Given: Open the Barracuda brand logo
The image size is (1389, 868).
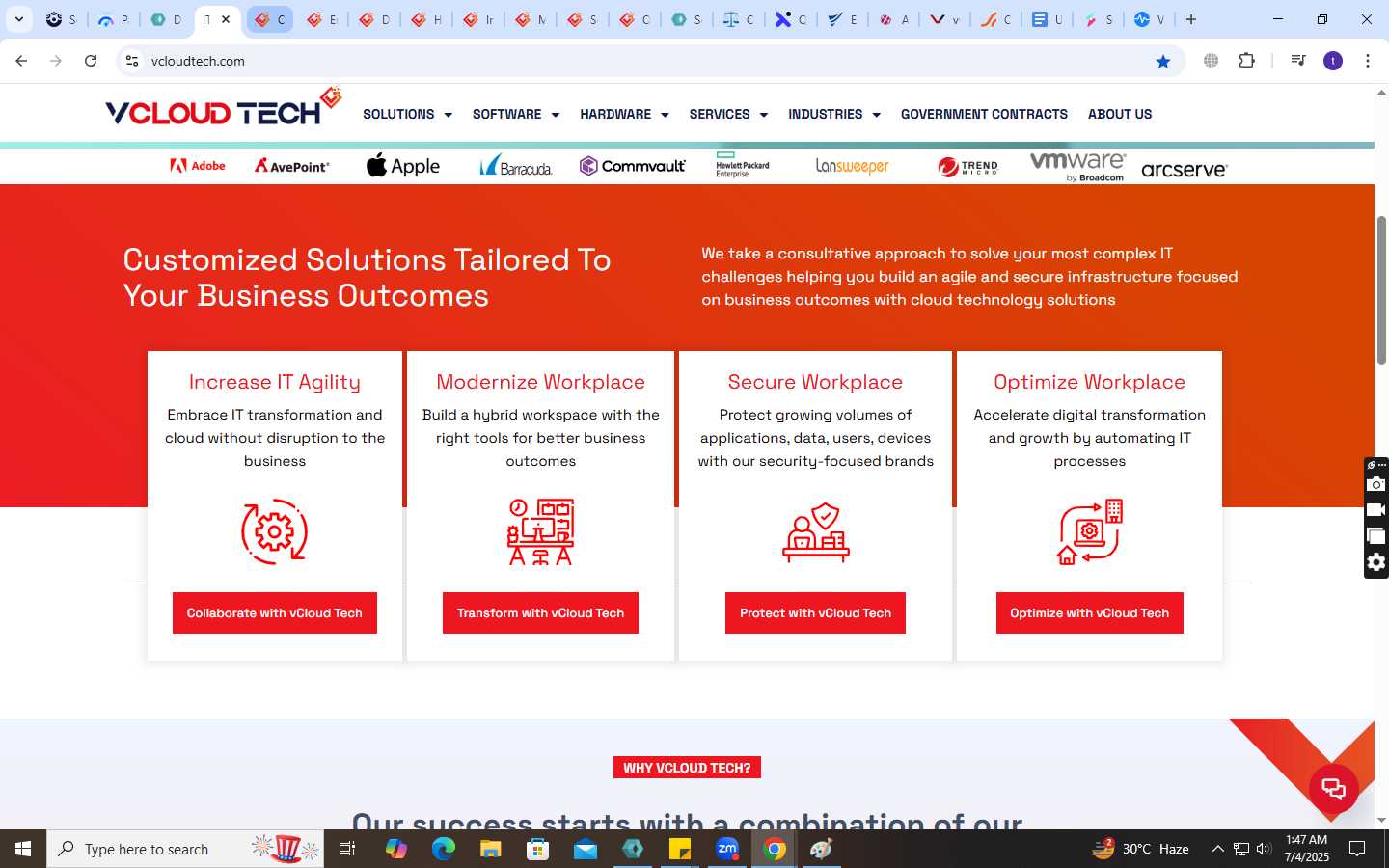Looking at the screenshot, I should (x=516, y=166).
